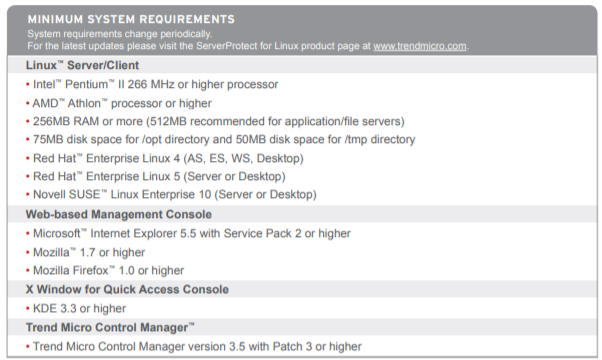This screenshot has height=360, width=602.
Task: Click X Window for Quick Access Console header
Action: (x=127, y=289)
